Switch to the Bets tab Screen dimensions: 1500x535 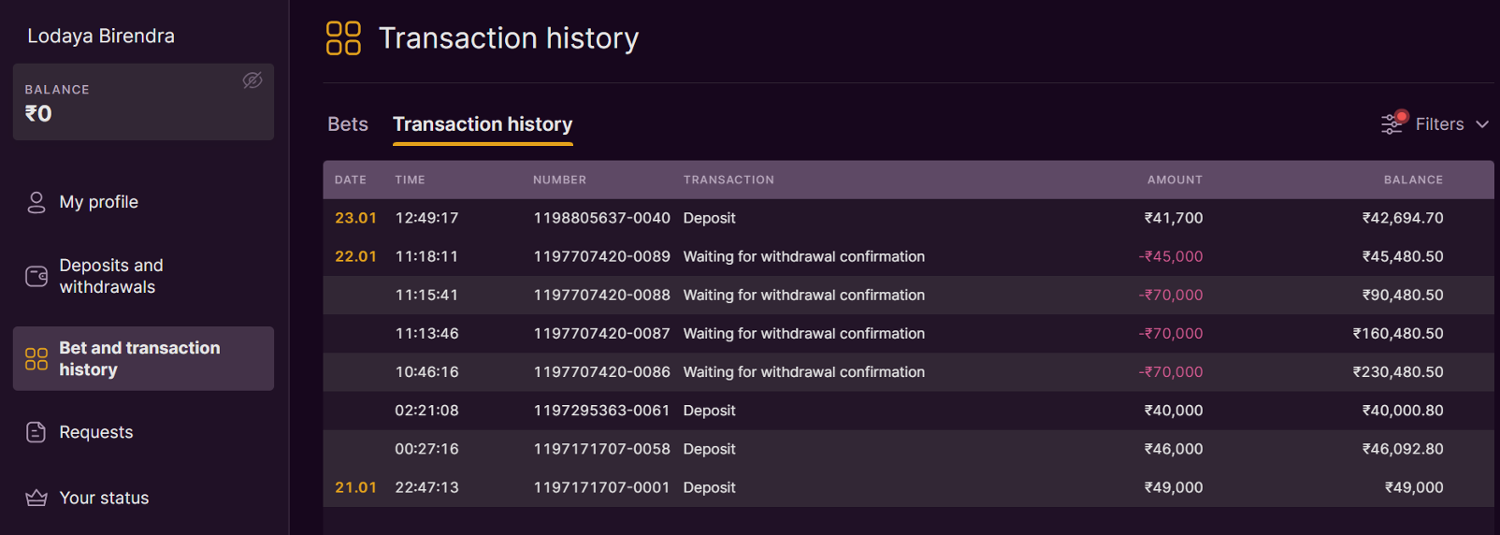point(348,124)
